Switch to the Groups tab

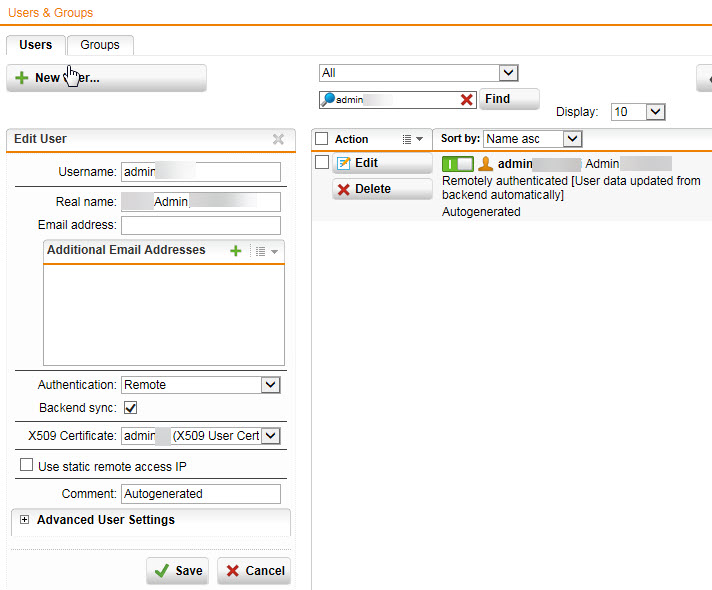point(100,45)
